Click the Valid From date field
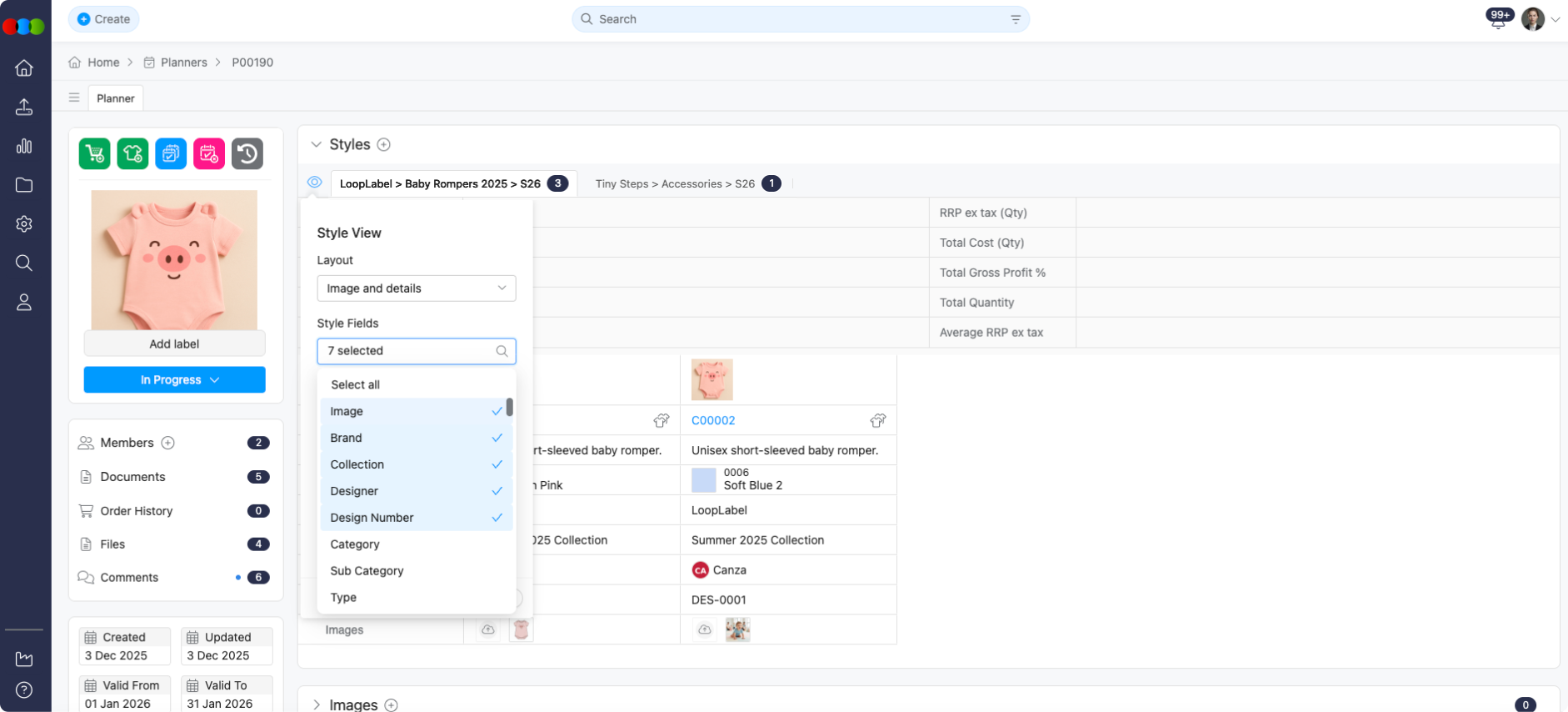 [x=125, y=694]
